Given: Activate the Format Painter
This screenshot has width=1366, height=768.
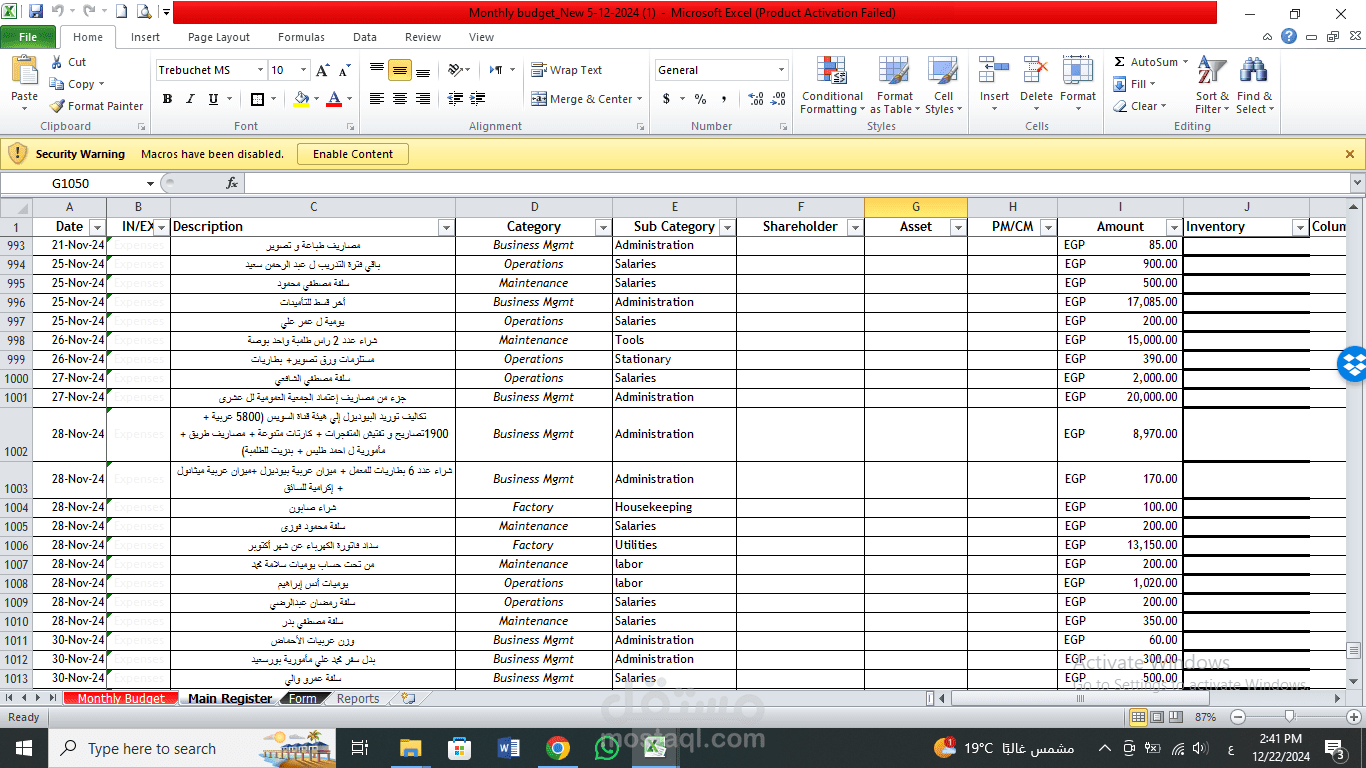Looking at the screenshot, I should pos(97,106).
